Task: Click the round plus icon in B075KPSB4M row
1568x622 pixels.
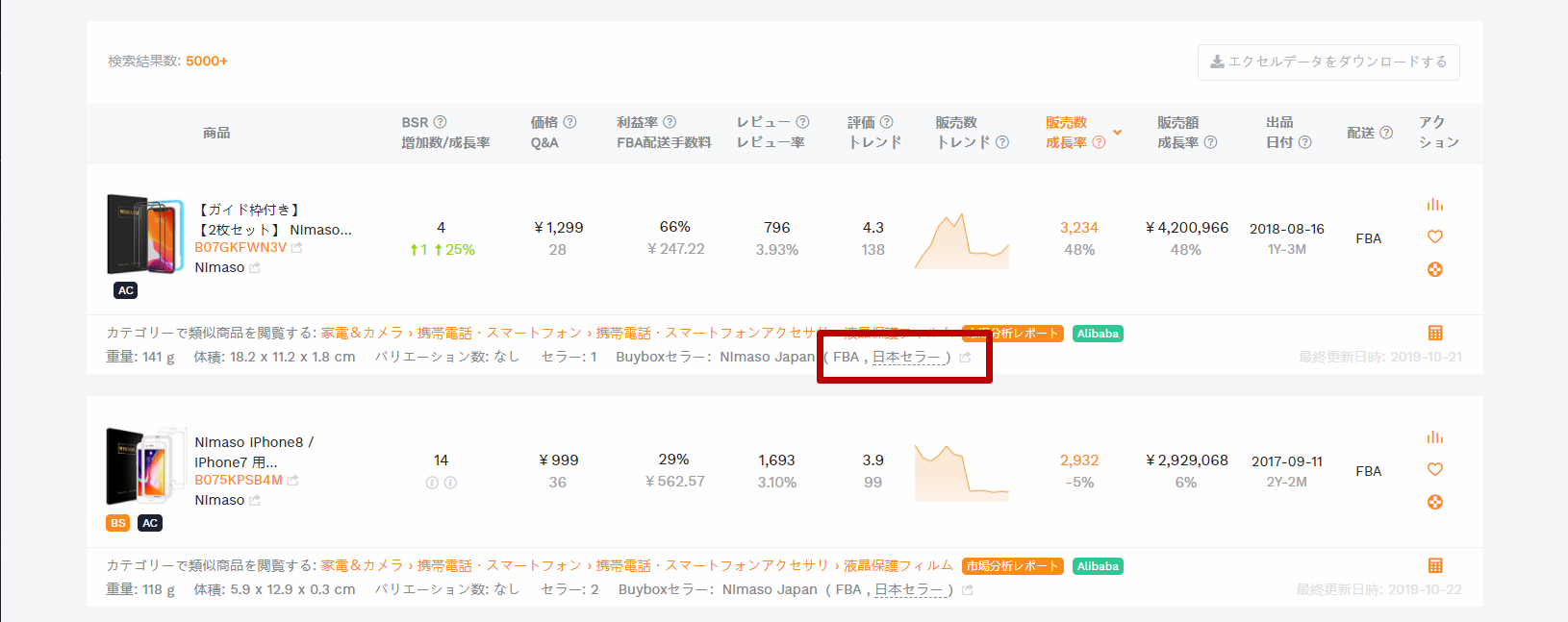Action: pos(1435,502)
